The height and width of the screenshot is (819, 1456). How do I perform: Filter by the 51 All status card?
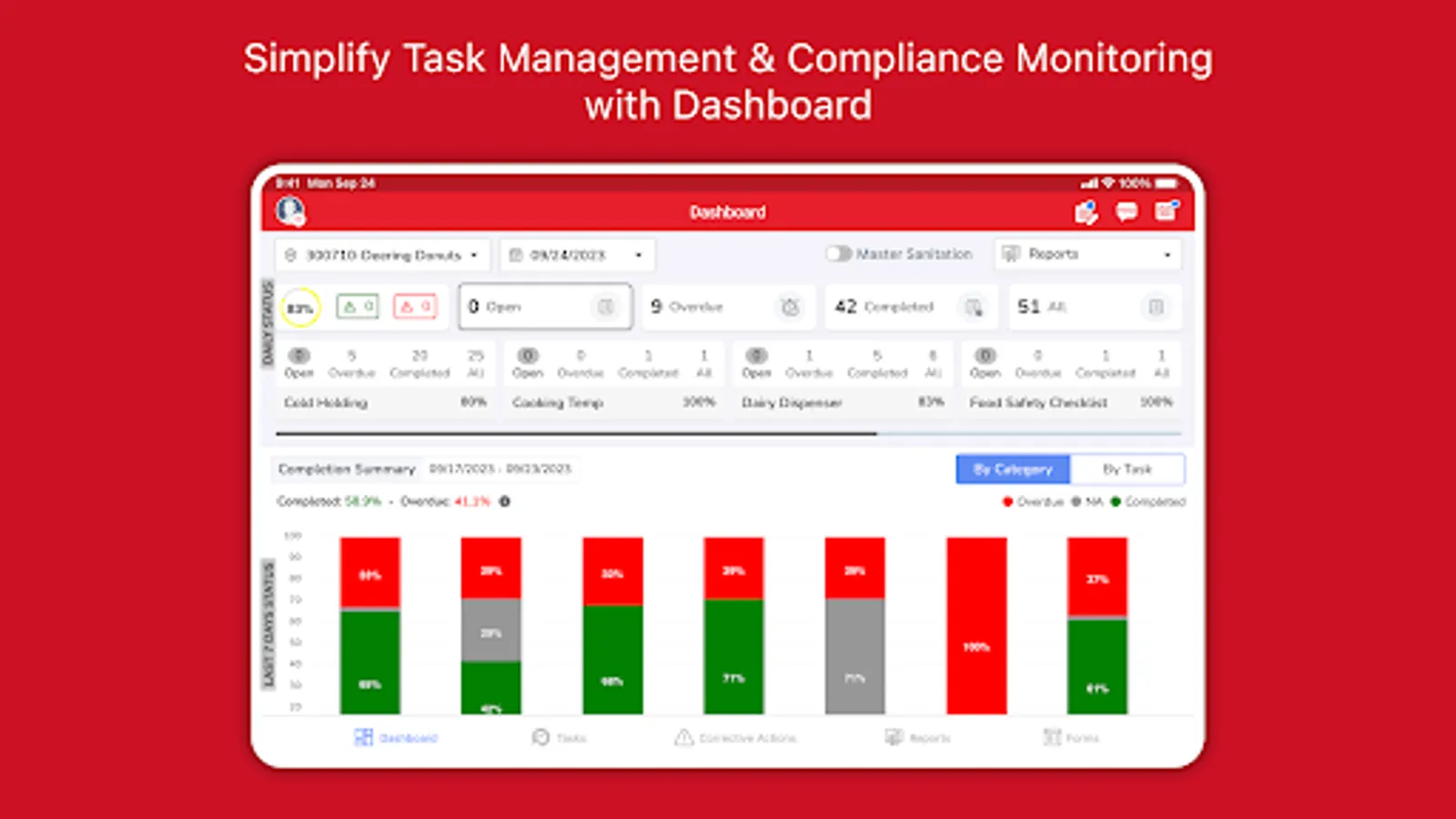[1094, 307]
